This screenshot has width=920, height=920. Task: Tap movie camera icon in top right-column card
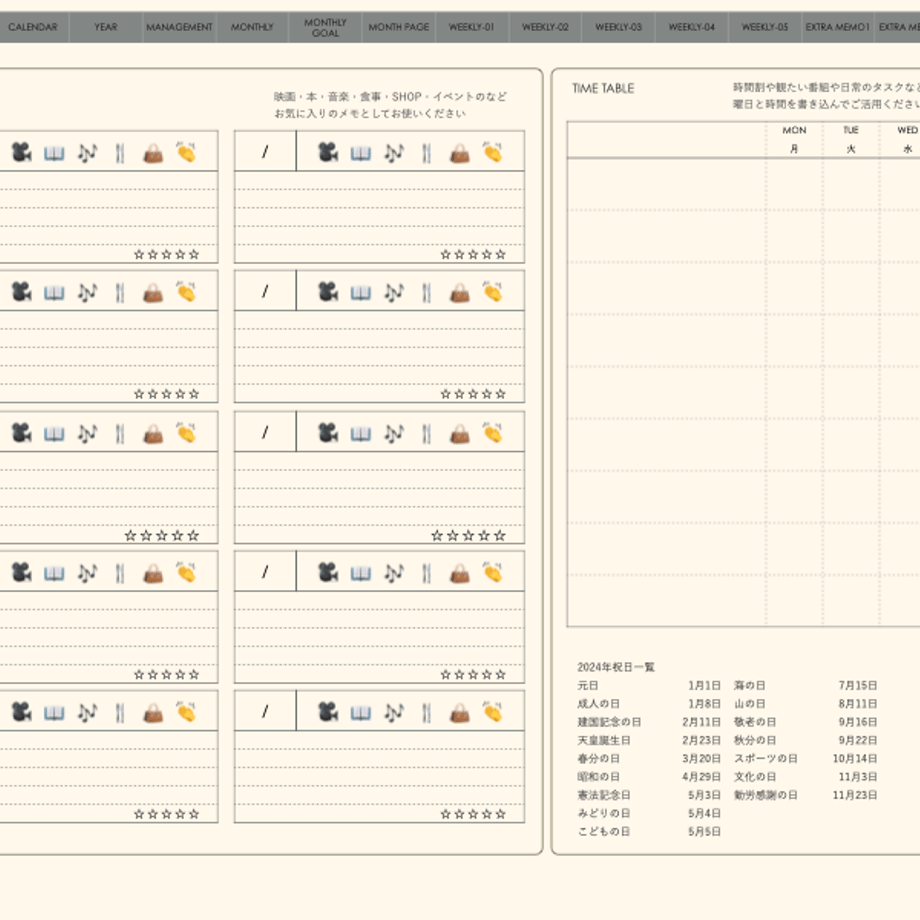pyautogui.click(x=328, y=153)
